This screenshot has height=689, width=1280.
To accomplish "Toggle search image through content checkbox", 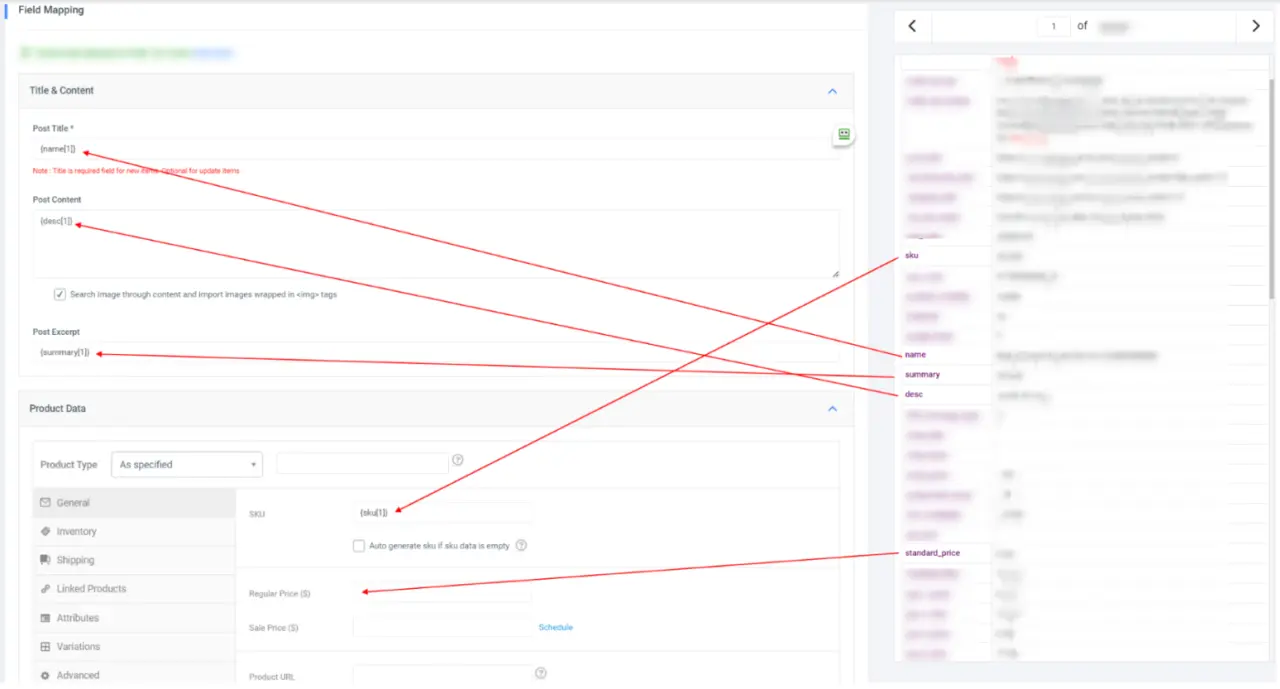I will (x=60, y=295).
